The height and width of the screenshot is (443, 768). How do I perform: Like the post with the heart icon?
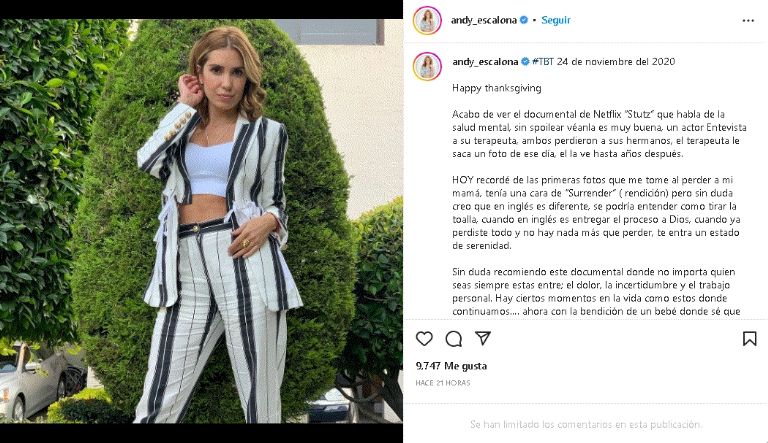[x=424, y=339]
